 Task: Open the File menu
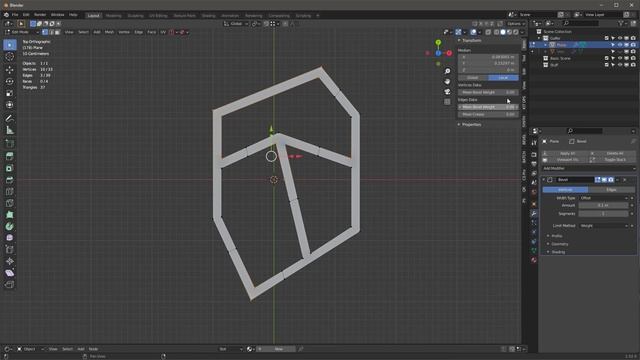pyautogui.click(x=15, y=15)
